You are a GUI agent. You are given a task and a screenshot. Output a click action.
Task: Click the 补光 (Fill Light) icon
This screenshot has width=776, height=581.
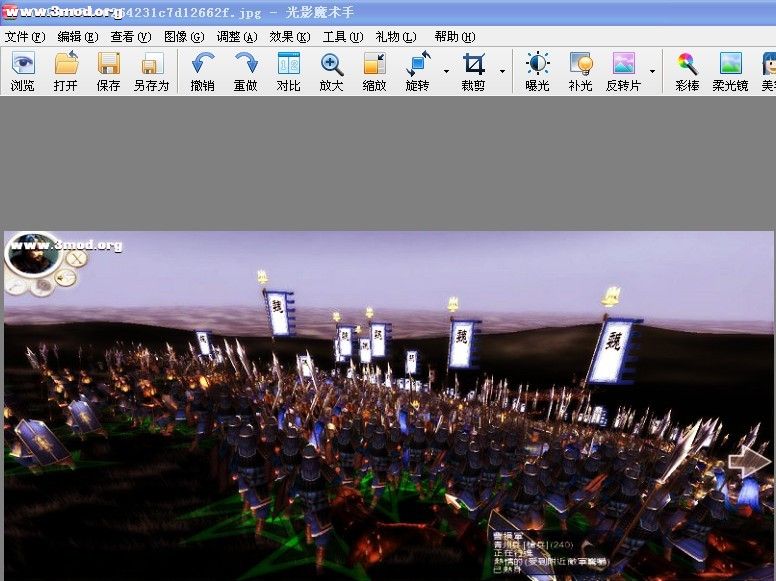pos(580,71)
